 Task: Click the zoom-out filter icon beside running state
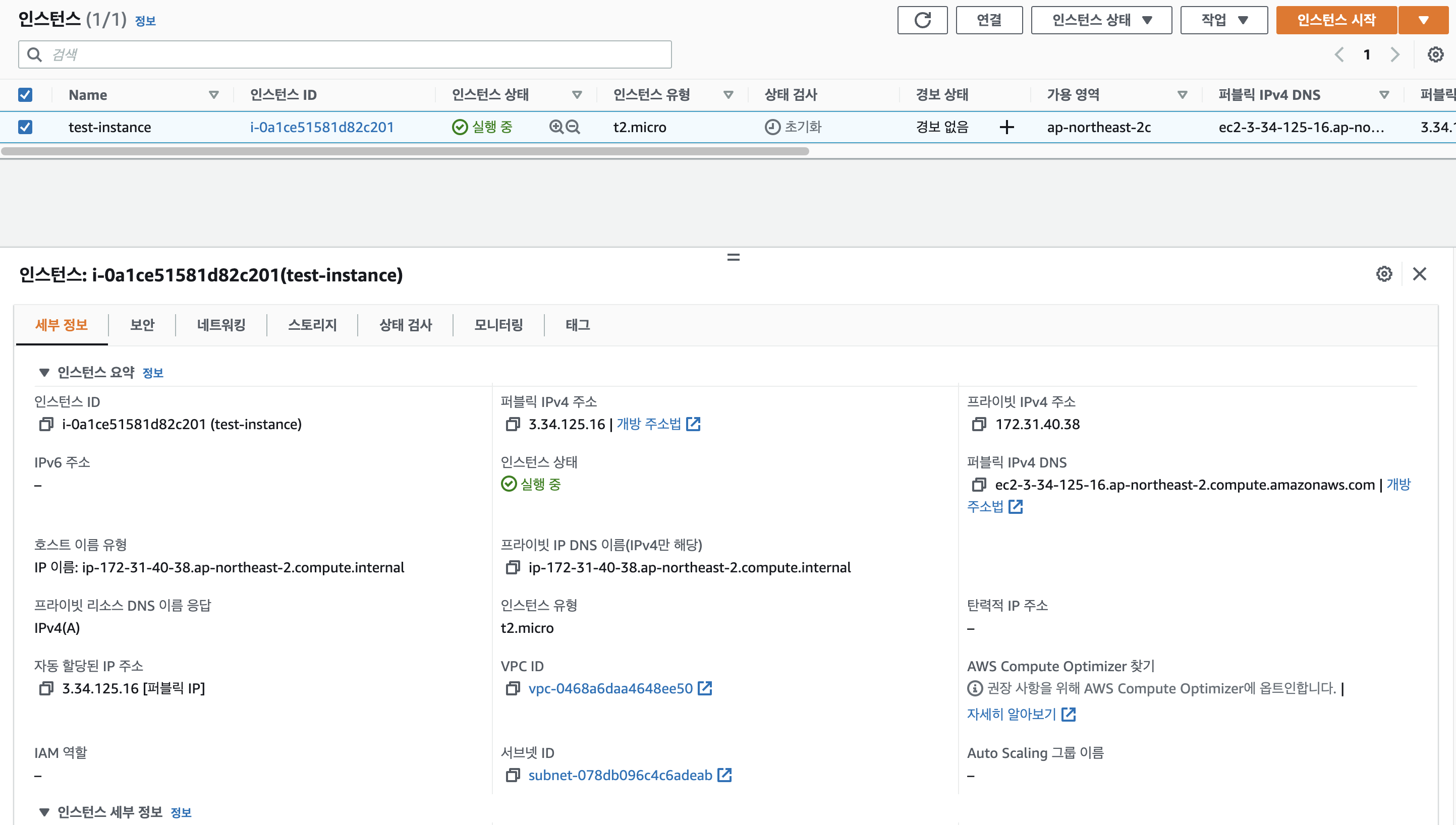click(x=573, y=127)
